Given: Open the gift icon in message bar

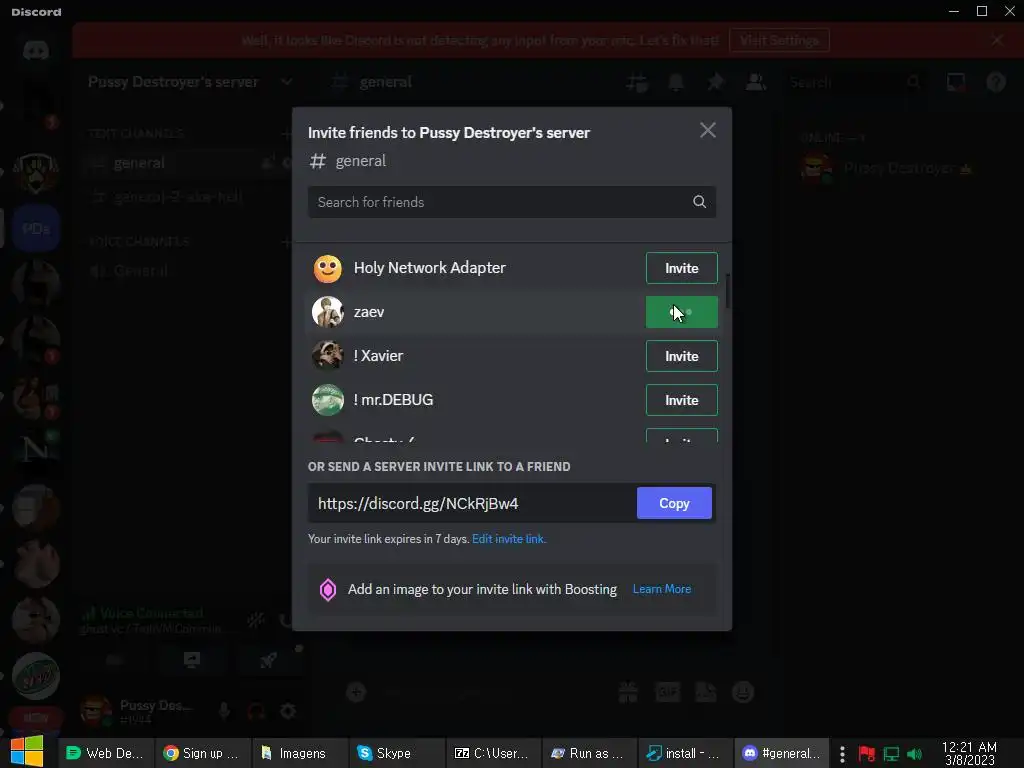Looking at the screenshot, I should tap(628, 692).
